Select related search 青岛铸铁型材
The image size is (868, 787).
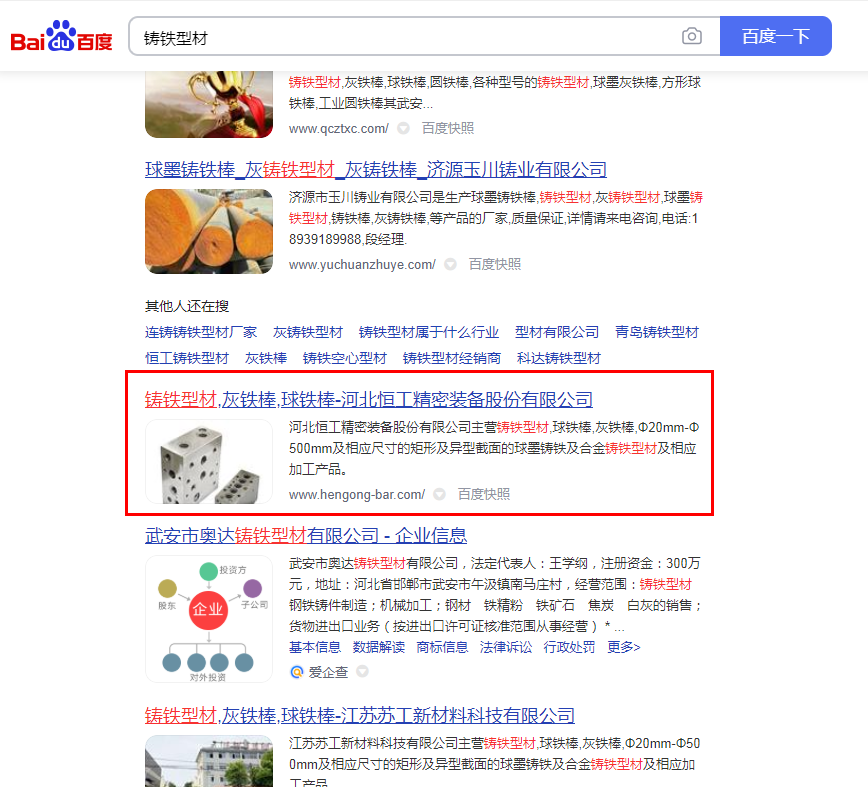coord(657,332)
